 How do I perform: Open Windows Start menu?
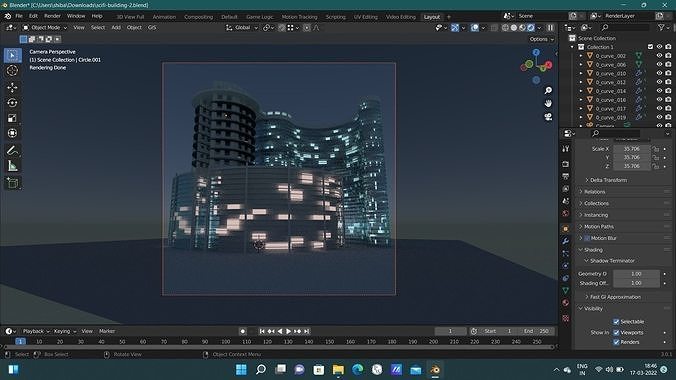pos(241,370)
